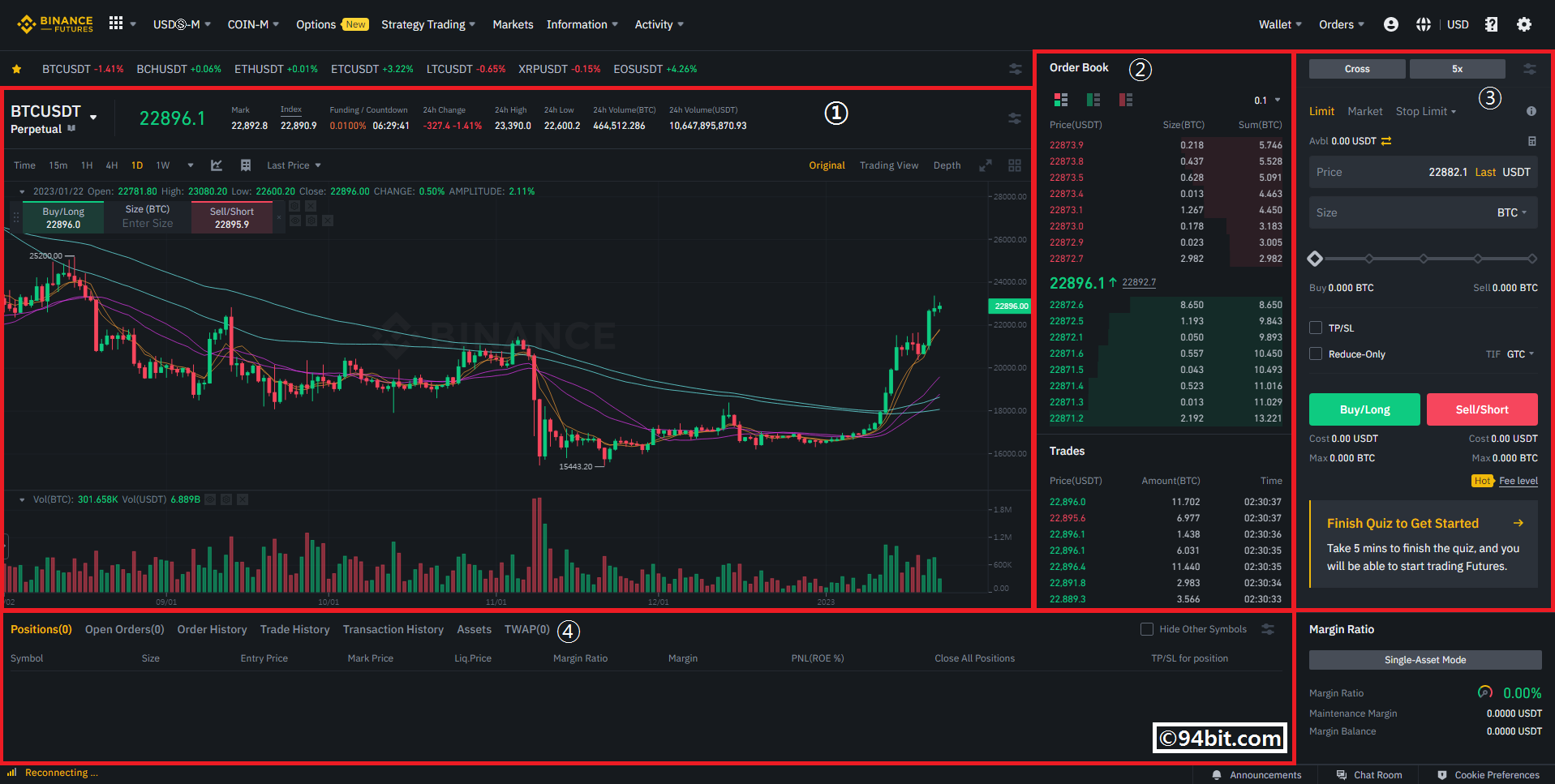Open settings gear in top bar
Screen dimensions: 1555x784
(x=1523, y=24)
